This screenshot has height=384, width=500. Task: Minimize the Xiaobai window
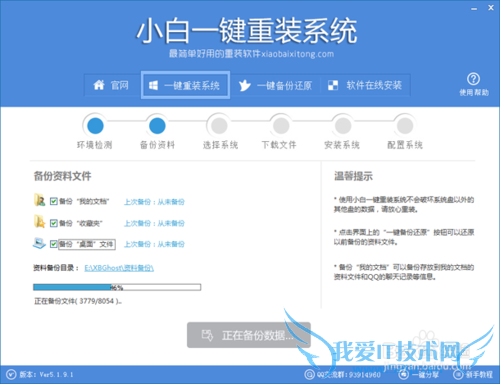click(474, 9)
